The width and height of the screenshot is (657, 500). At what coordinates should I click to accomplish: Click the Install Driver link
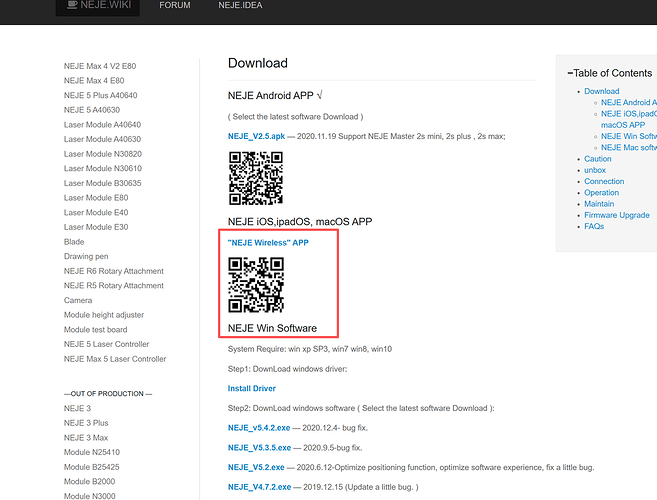click(252, 388)
